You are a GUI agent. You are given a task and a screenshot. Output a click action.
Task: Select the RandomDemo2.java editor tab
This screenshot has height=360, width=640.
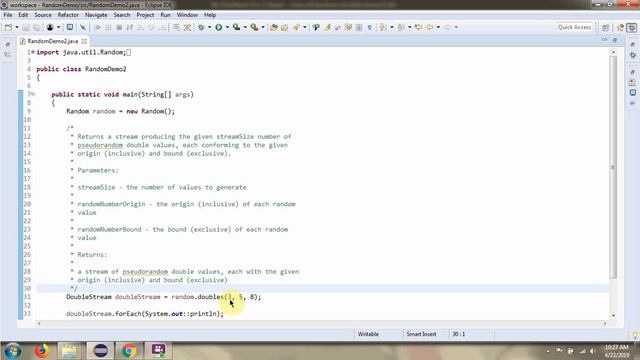[x=53, y=41]
